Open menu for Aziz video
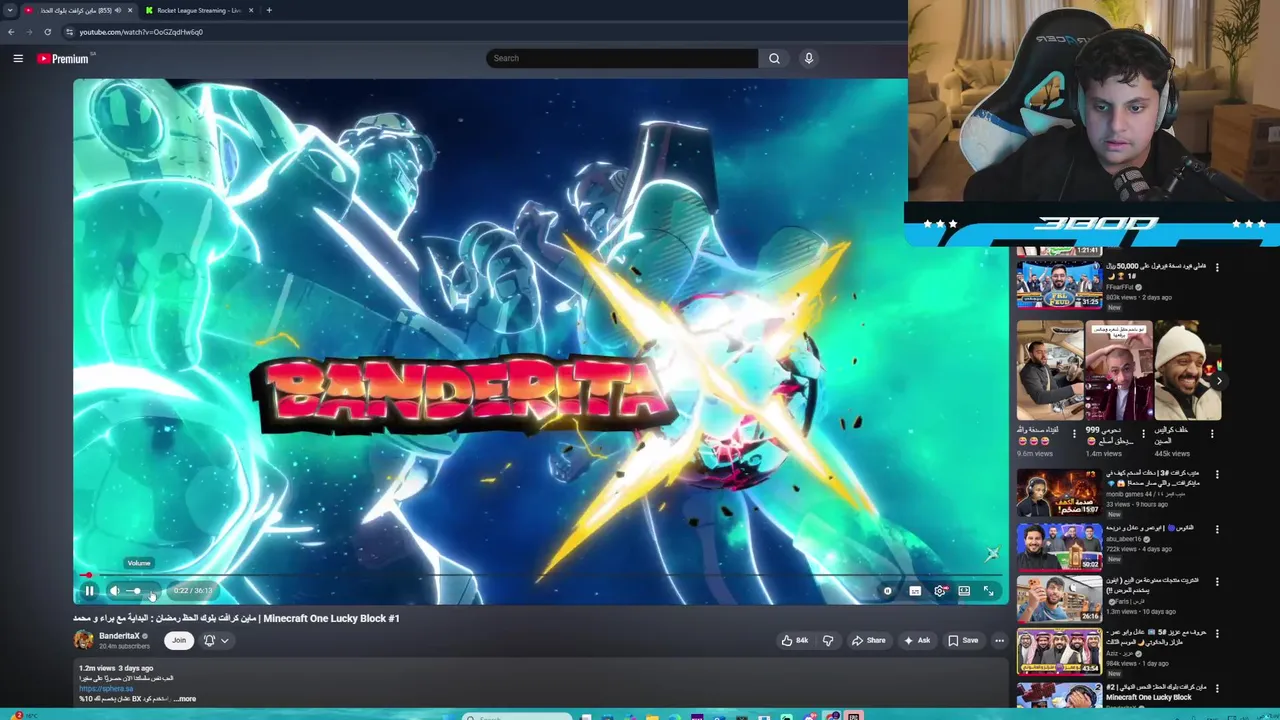The image size is (1280, 720). [1217, 635]
